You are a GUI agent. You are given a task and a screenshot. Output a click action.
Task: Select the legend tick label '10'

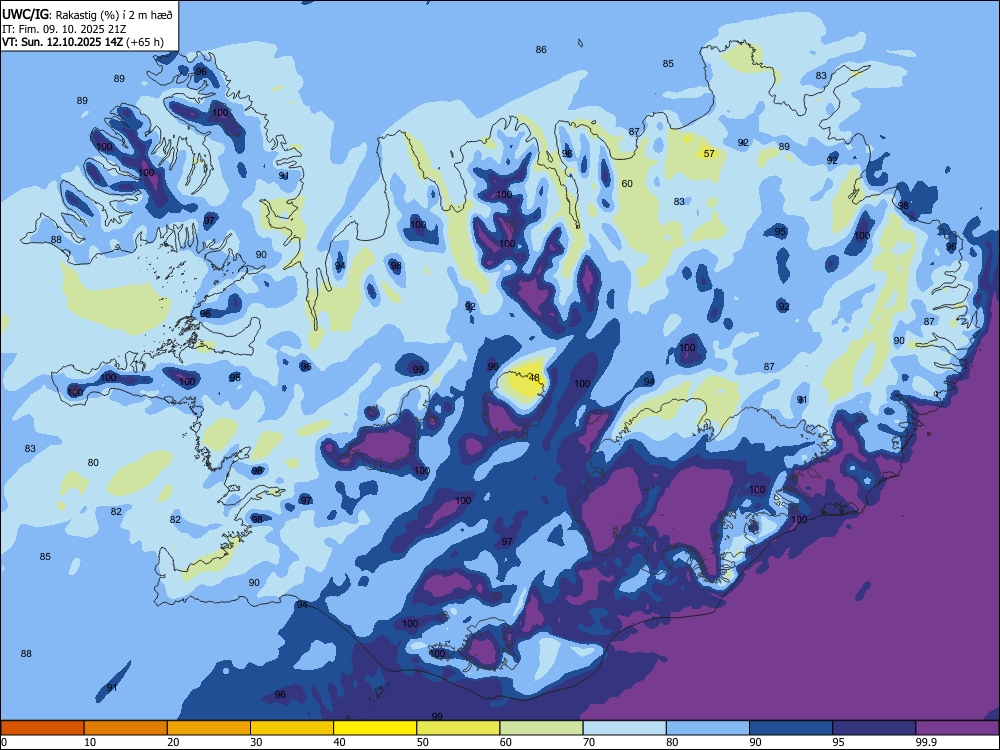[x=90, y=742]
